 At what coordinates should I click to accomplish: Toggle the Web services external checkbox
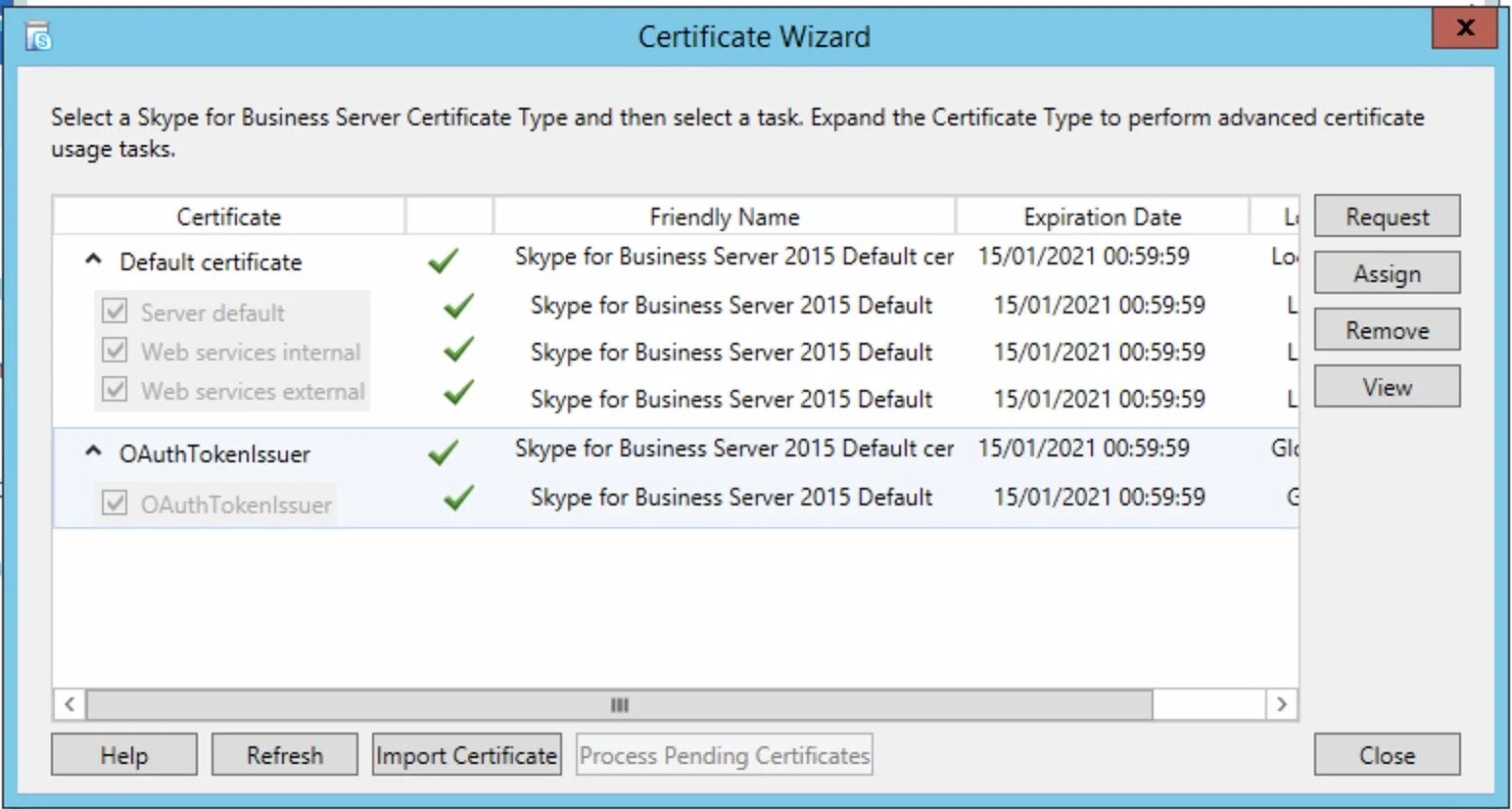point(115,390)
